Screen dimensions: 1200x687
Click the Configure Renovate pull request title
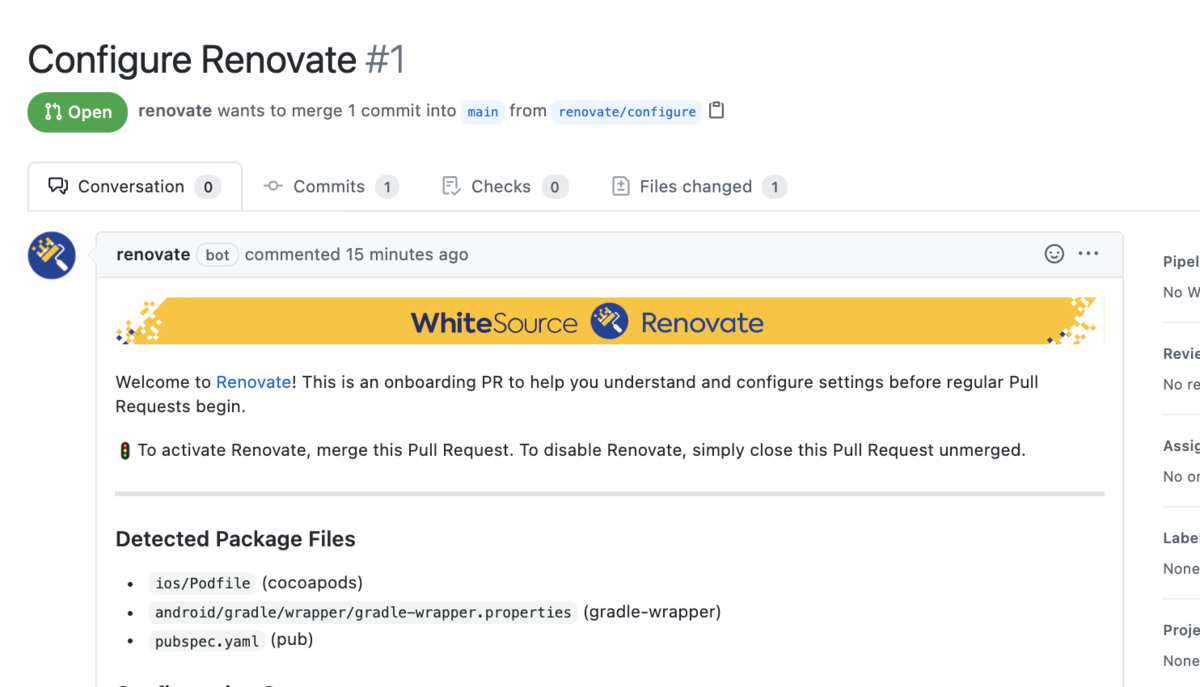[x=192, y=60]
